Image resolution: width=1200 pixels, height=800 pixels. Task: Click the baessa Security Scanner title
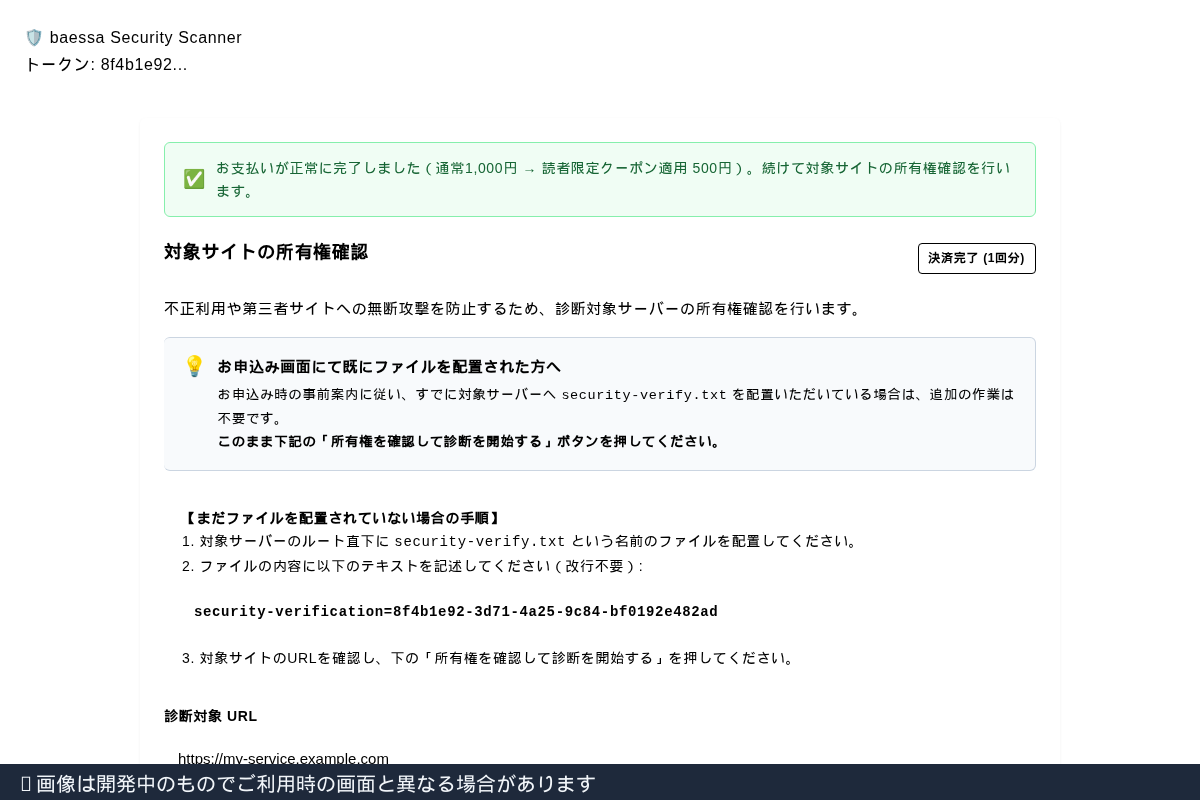(x=146, y=38)
